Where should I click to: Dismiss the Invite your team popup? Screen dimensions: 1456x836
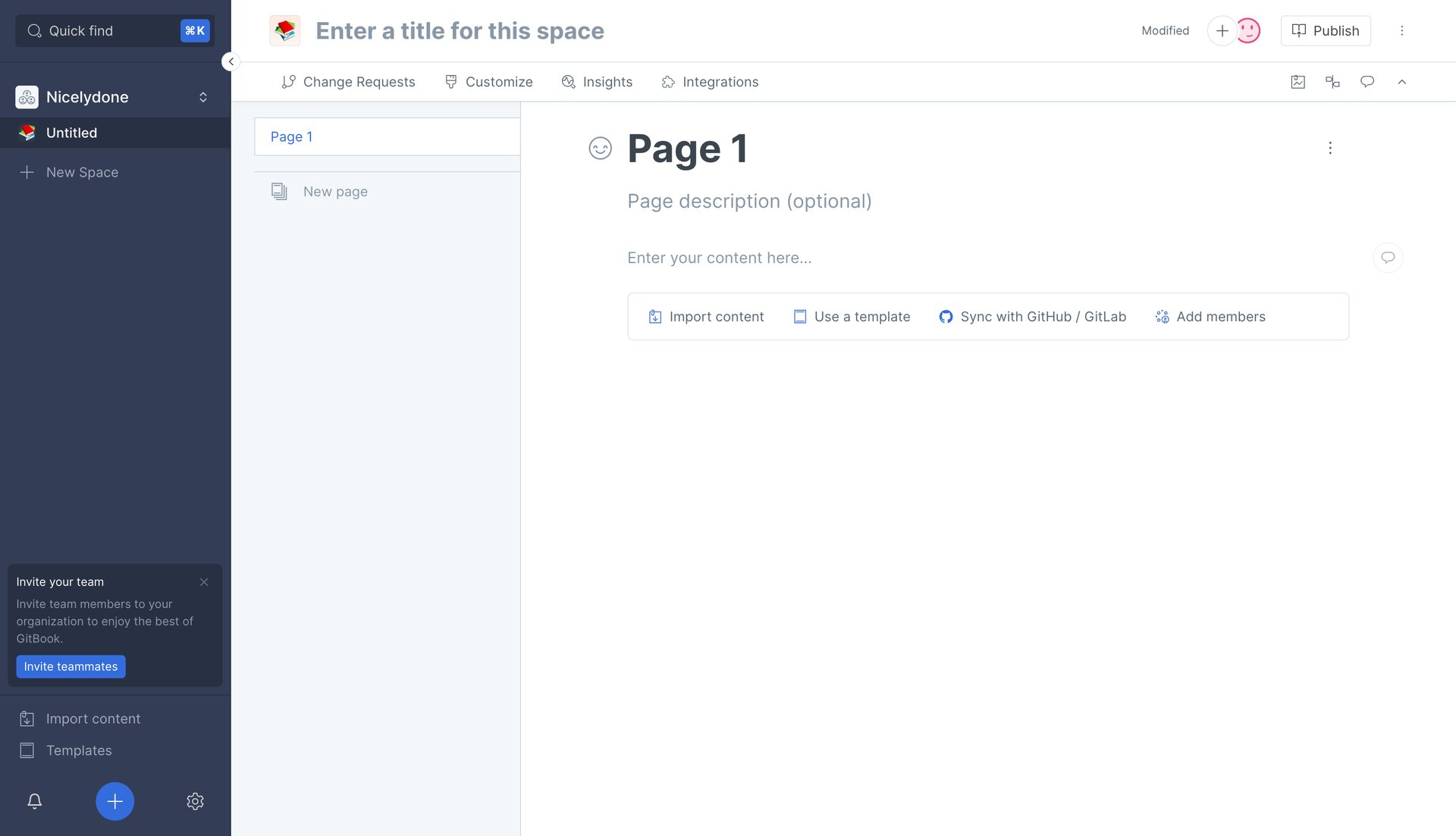(204, 581)
